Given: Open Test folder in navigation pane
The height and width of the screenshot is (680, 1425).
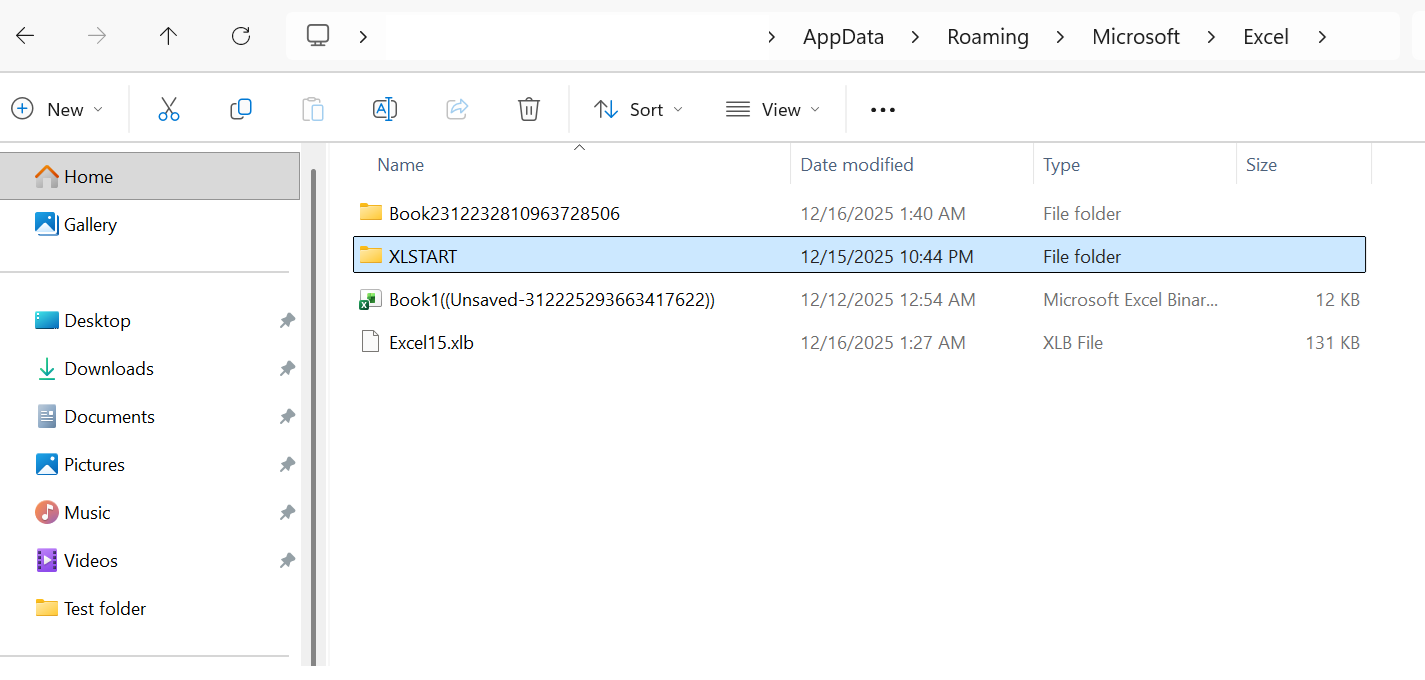Looking at the screenshot, I should click(105, 609).
